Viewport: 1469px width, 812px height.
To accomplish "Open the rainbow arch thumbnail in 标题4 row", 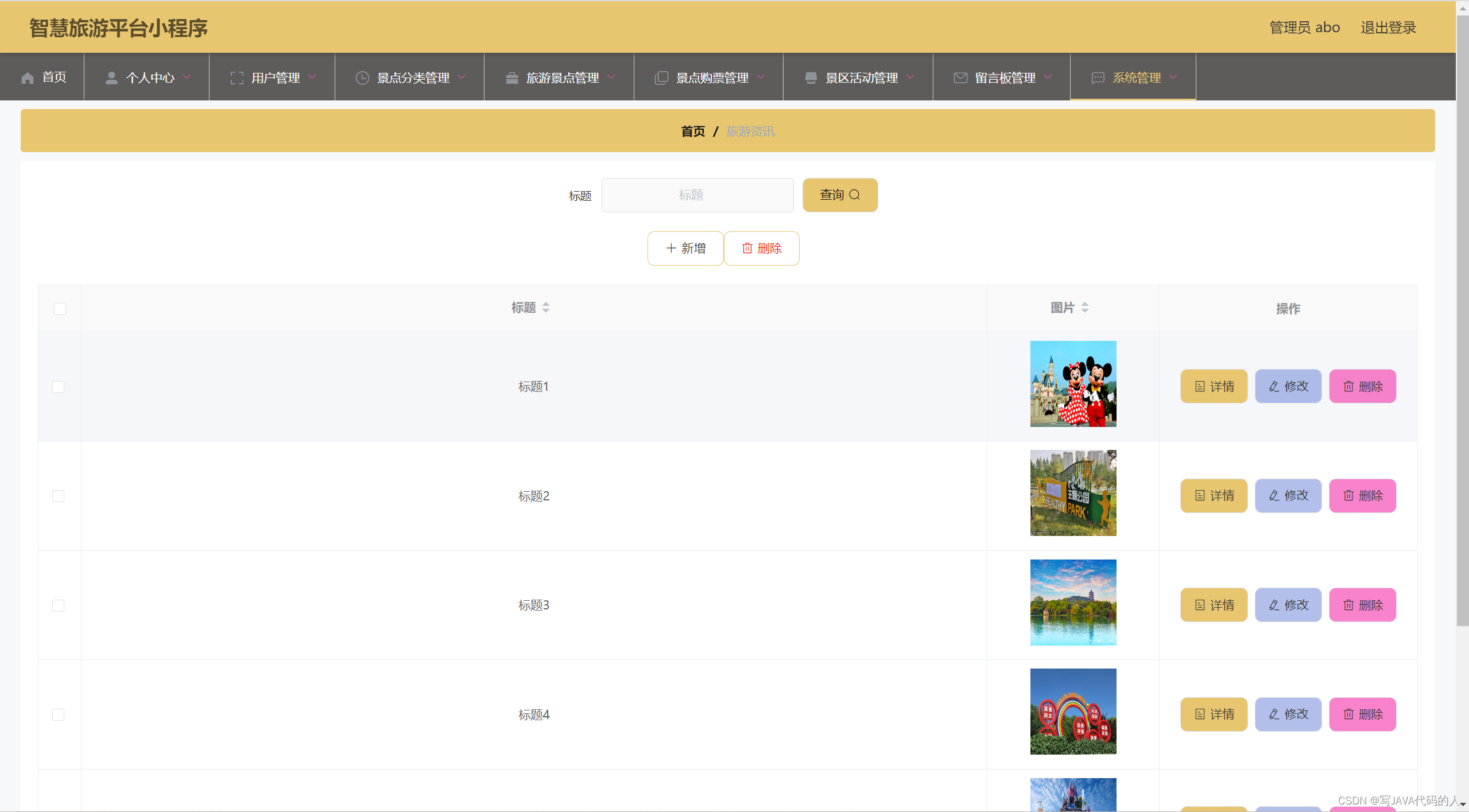I will (1073, 711).
